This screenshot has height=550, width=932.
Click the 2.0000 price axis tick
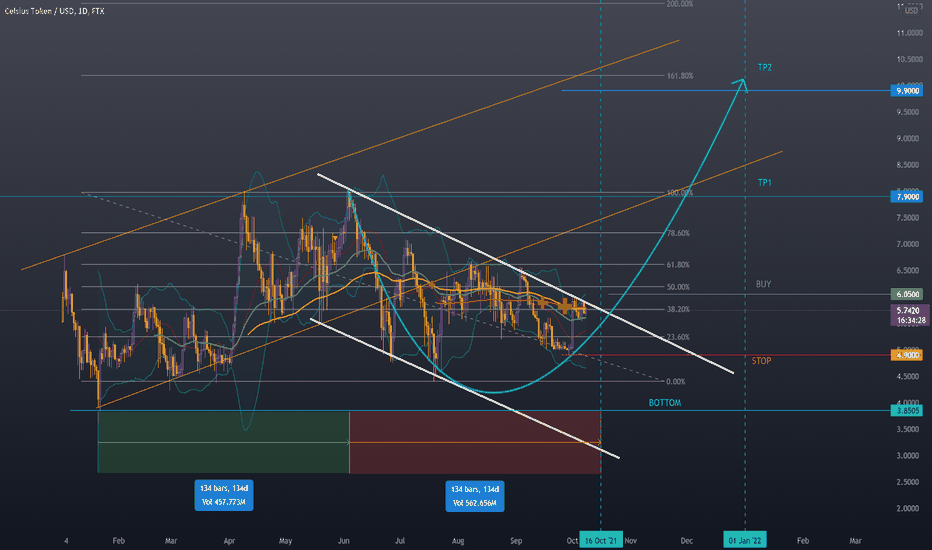908,509
